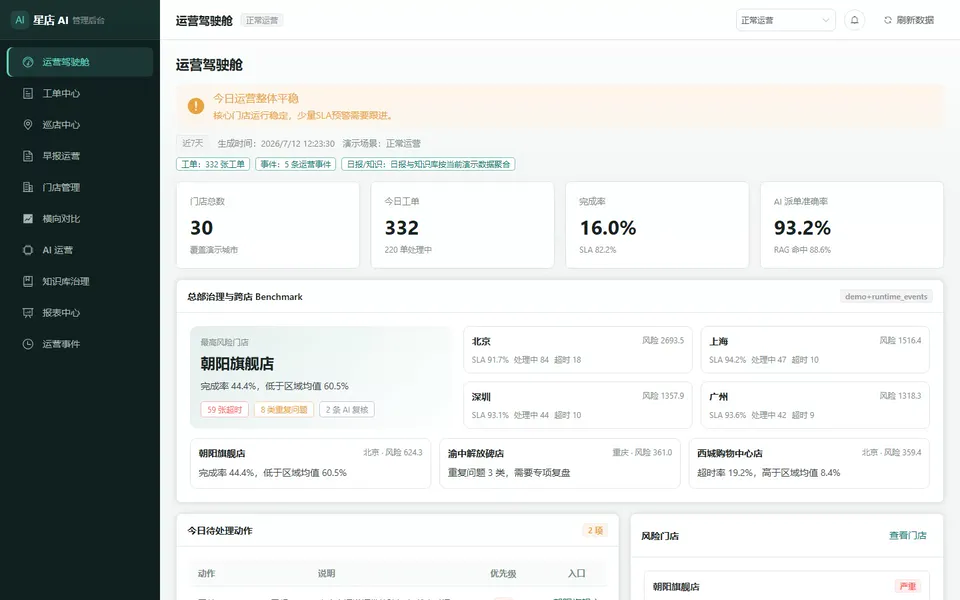Click the 8 类重复问题 tag
Image resolution: width=960 pixels, height=600 pixels.
(283, 410)
